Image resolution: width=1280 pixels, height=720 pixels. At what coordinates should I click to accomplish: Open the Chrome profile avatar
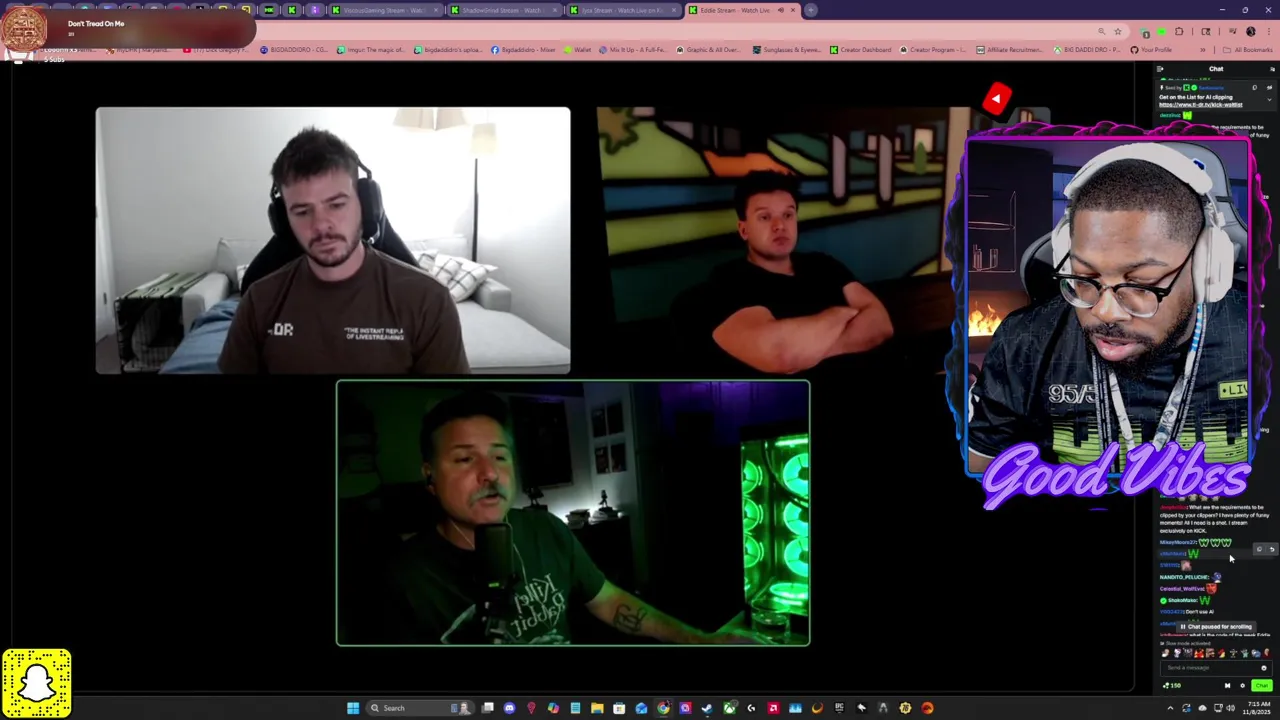[x=1250, y=32]
